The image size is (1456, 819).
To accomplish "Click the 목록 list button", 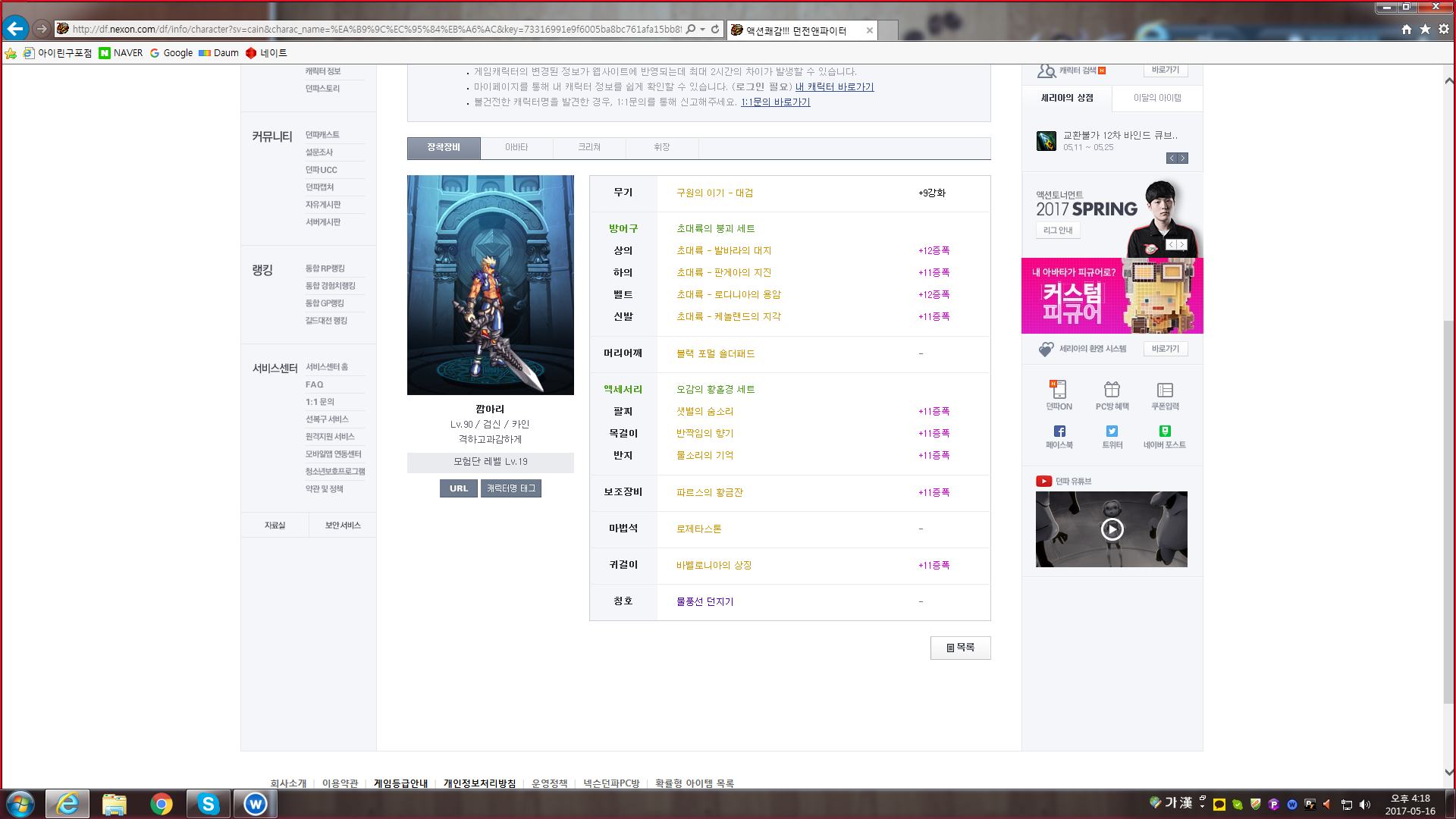I will 960,648.
